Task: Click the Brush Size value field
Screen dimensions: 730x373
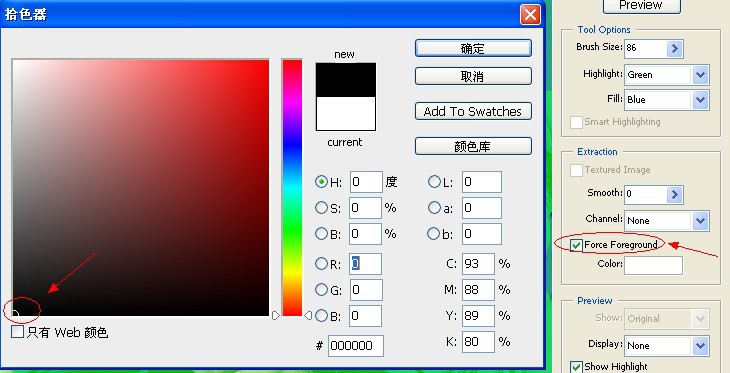Action: click(646, 48)
